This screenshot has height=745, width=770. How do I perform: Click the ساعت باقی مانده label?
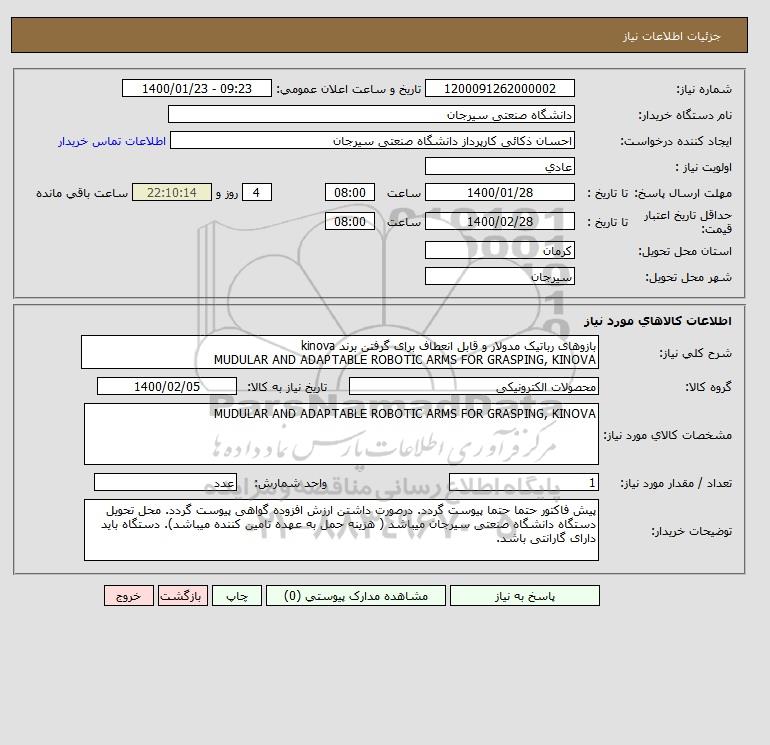82,193
